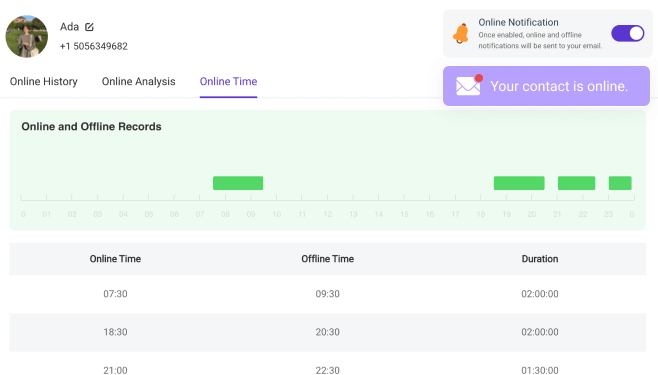The image size is (658, 375).
Task: Select the last green bar near hour 23
Action: (620, 183)
